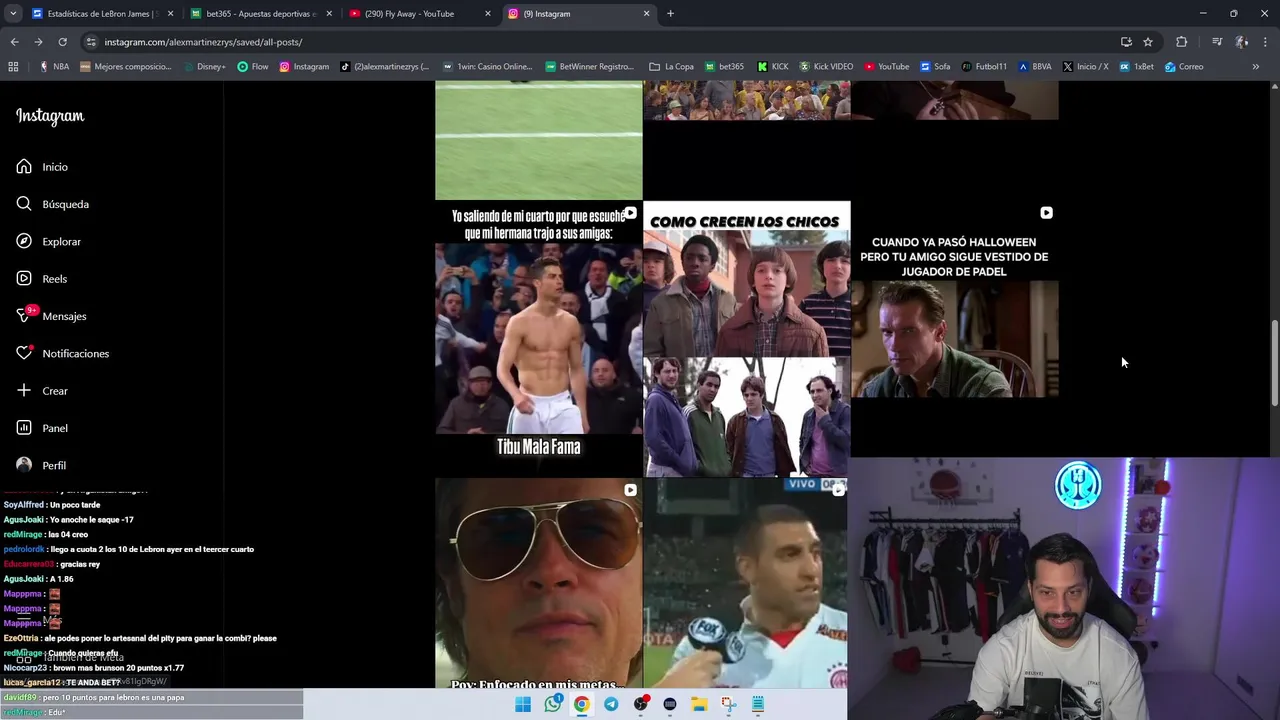Open the Búsqueda magnifier icon
Image resolution: width=1280 pixels, height=720 pixels.
click(24, 204)
